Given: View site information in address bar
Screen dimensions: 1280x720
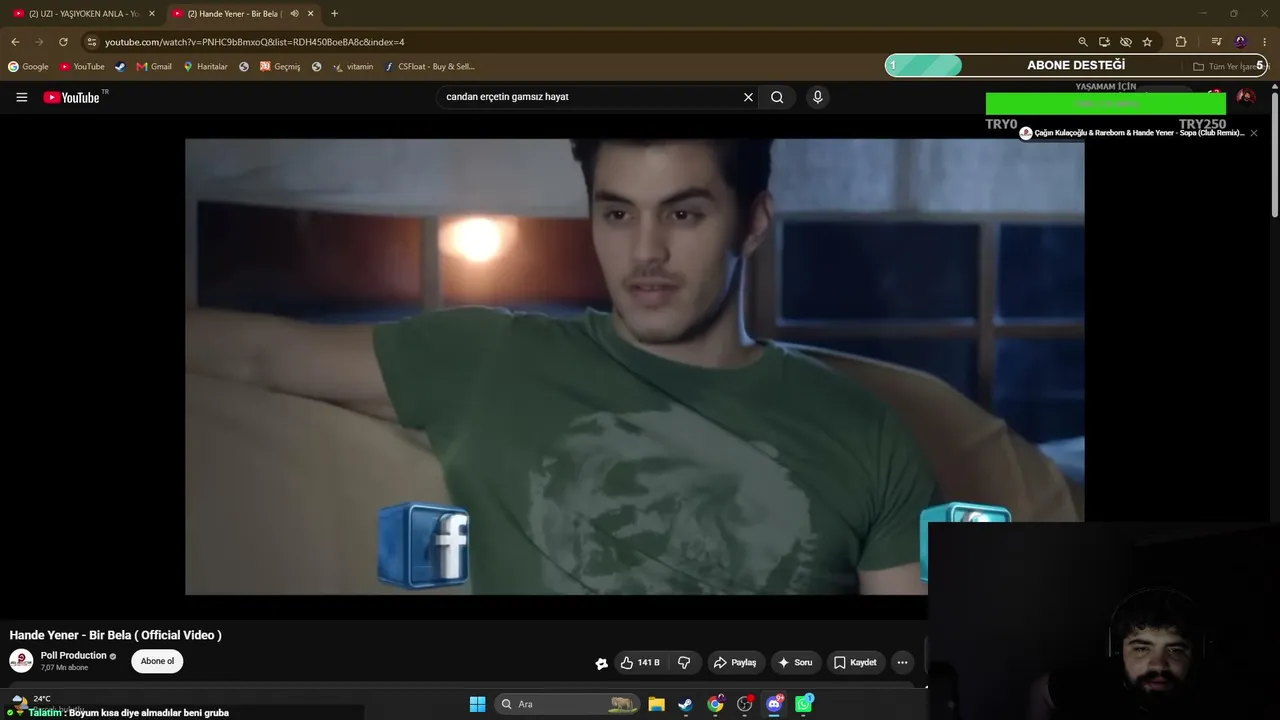Looking at the screenshot, I should pyautogui.click(x=91, y=42).
